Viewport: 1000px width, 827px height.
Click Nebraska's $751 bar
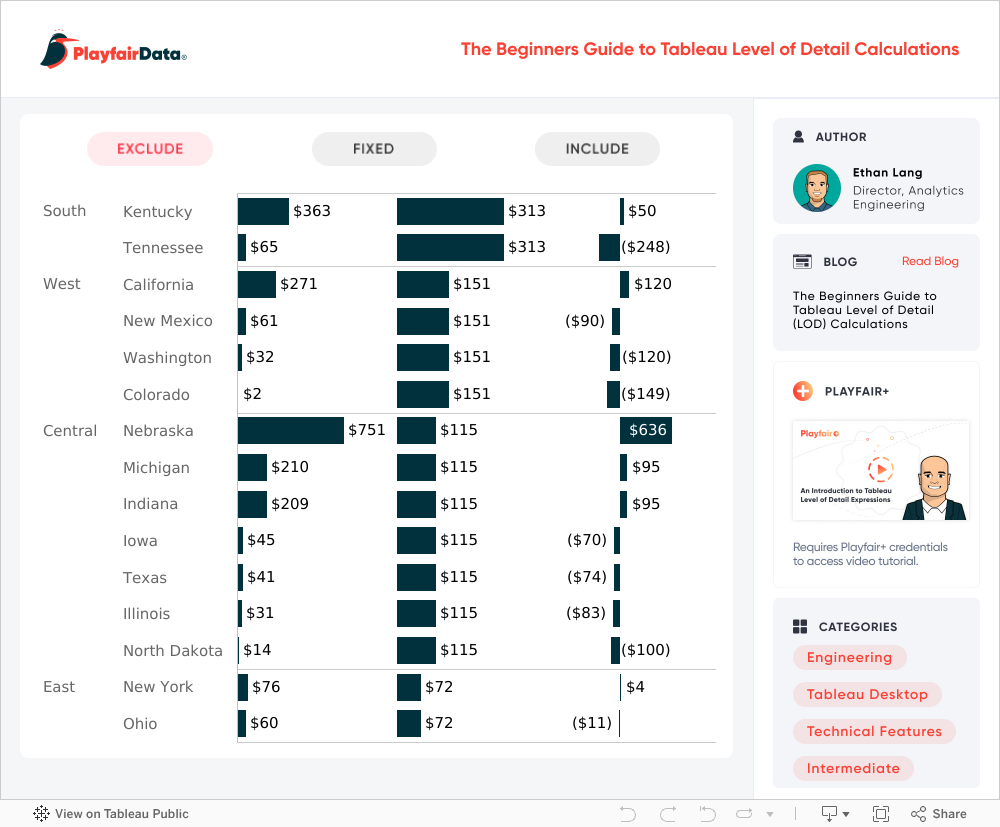(x=290, y=431)
